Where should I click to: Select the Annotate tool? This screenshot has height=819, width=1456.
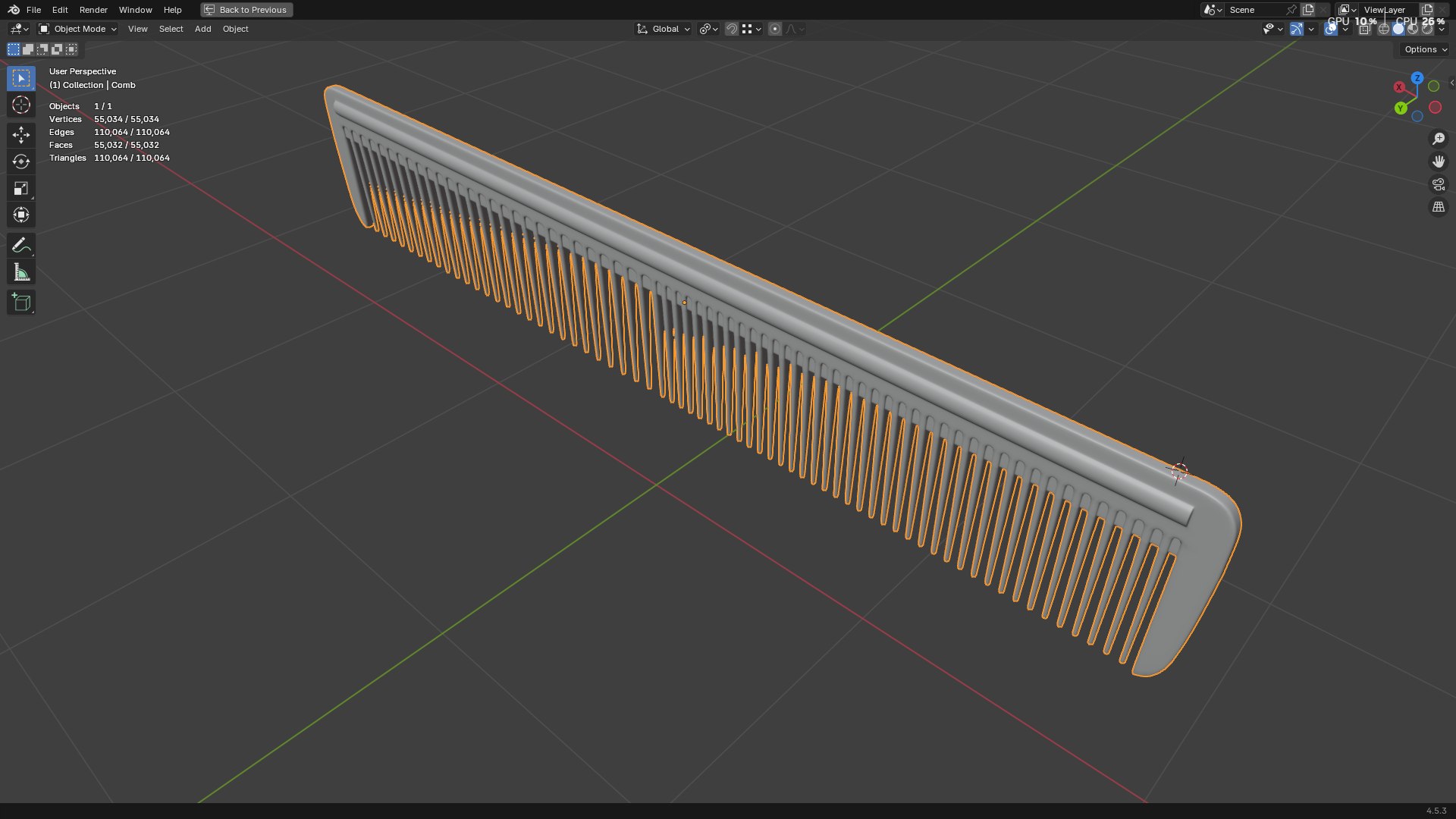coord(21,245)
